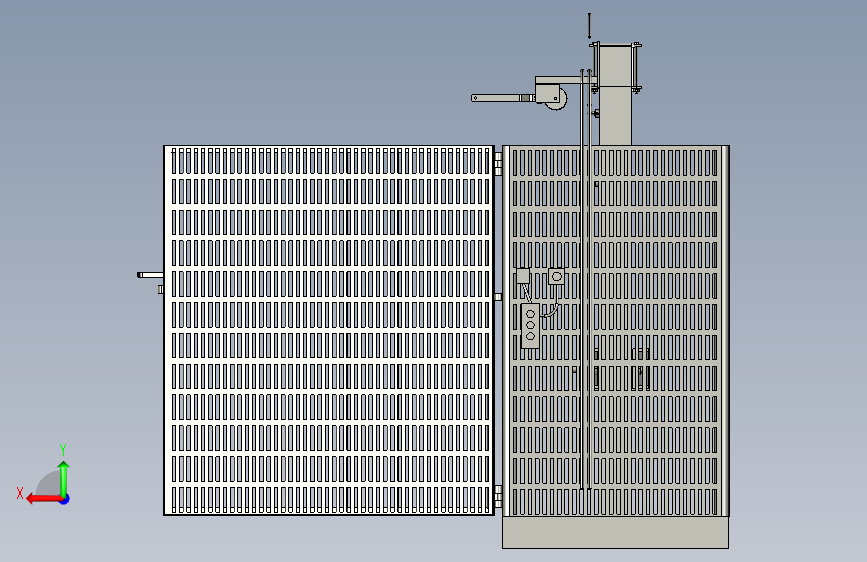Viewport: 867px width, 562px height.
Task: Select the solid base plate below the right panel
Action: [x=615, y=532]
